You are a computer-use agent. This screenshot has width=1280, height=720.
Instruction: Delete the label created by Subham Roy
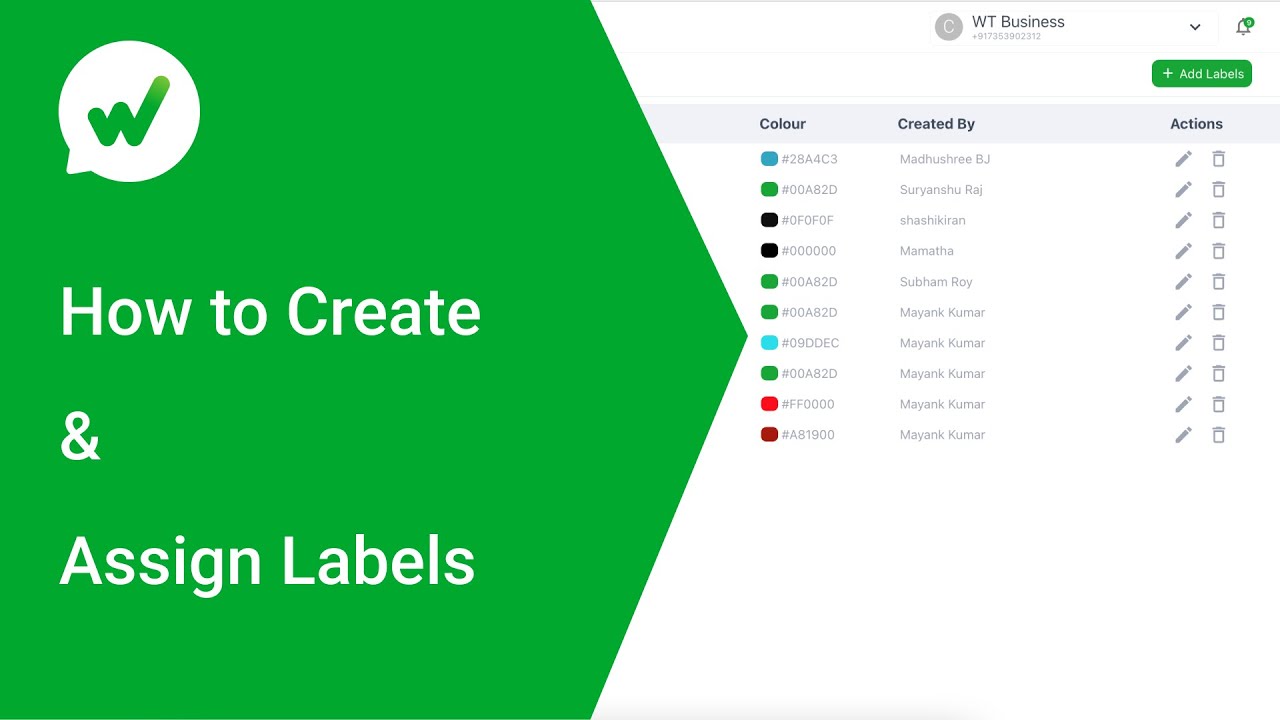point(1218,282)
